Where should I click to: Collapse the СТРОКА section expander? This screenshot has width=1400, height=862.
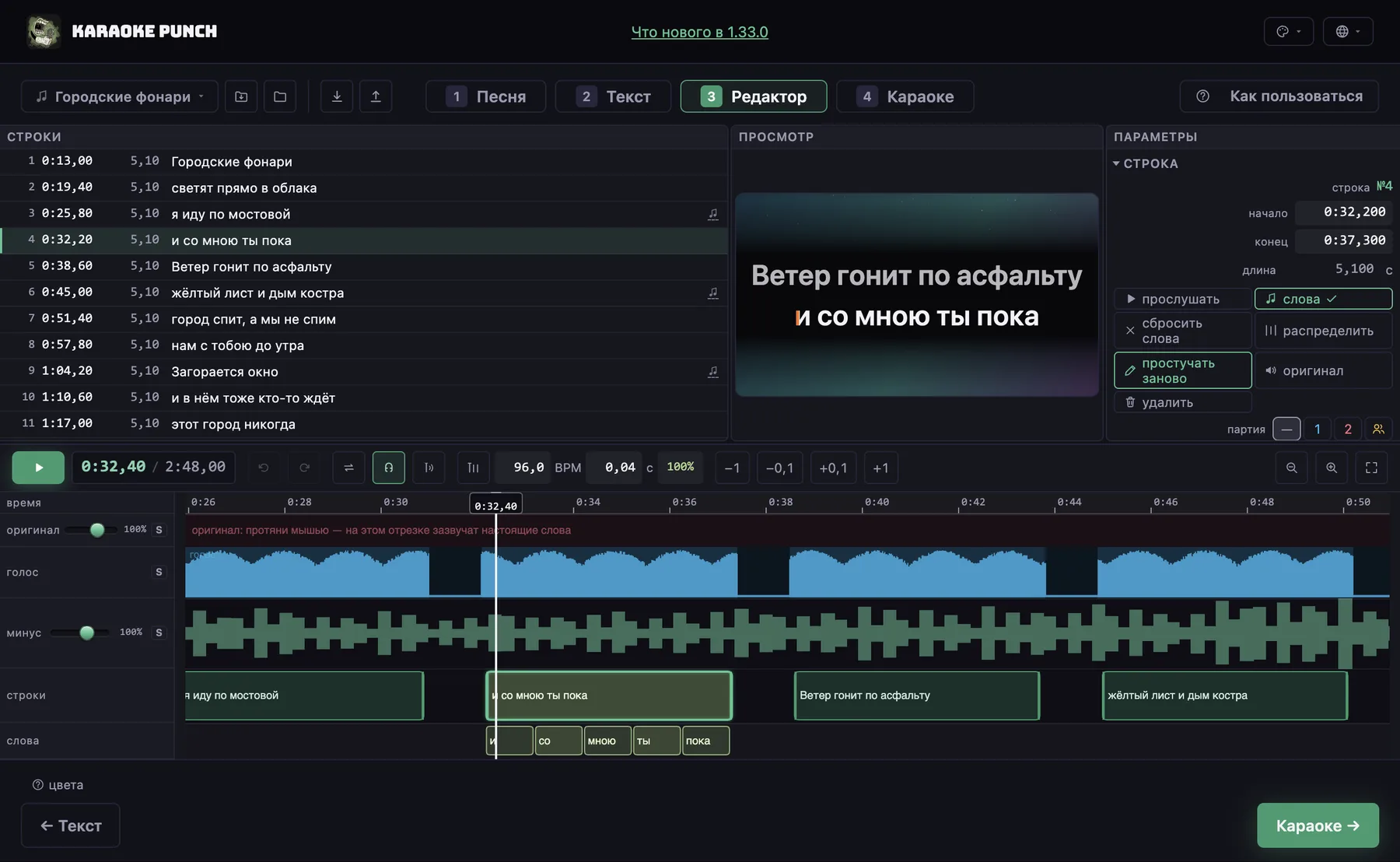pyautogui.click(x=1117, y=163)
